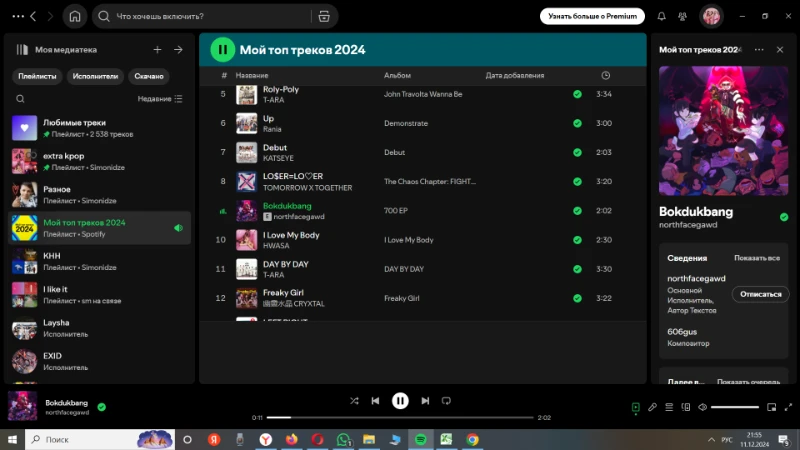This screenshot has width=800, height=450.
Task: Click the Bokdukbang album art in the side panel
Action: pos(723,131)
